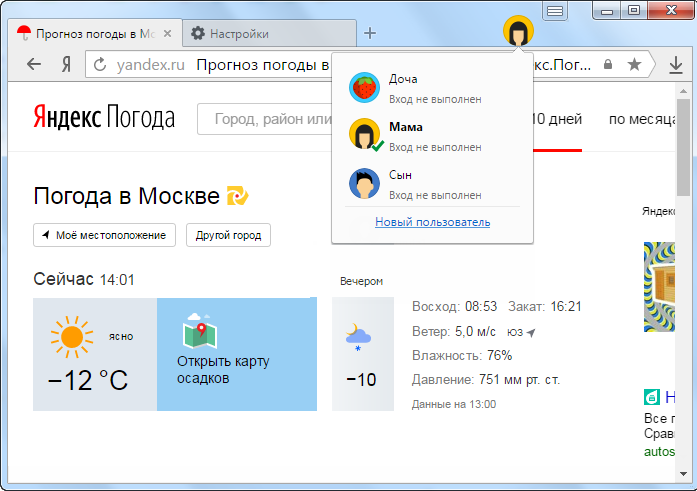The width and height of the screenshot is (697, 491).
Task: Click the Давление: 751 мм рт. ст. text
Action: click(486, 380)
